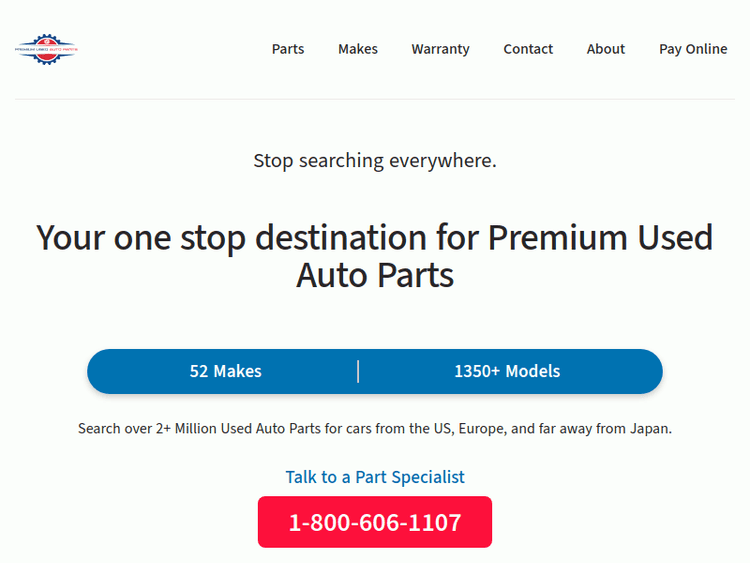Click the Premium Used Auto Parts gear logo
The width and height of the screenshot is (750, 563).
point(46,49)
